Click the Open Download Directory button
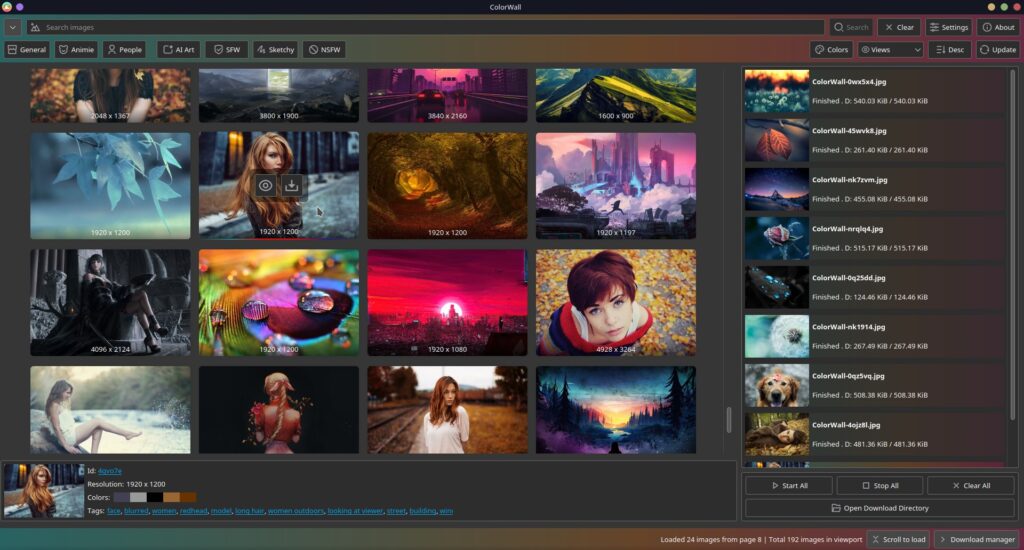1024x550 pixels. tap(881, 508)
